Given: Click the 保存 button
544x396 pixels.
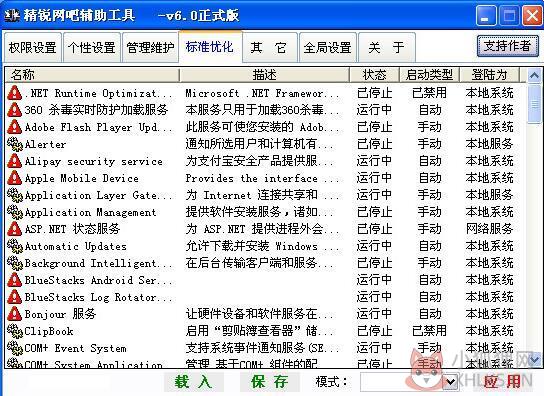Looking at the screenshot, I should tap(270, 382).
